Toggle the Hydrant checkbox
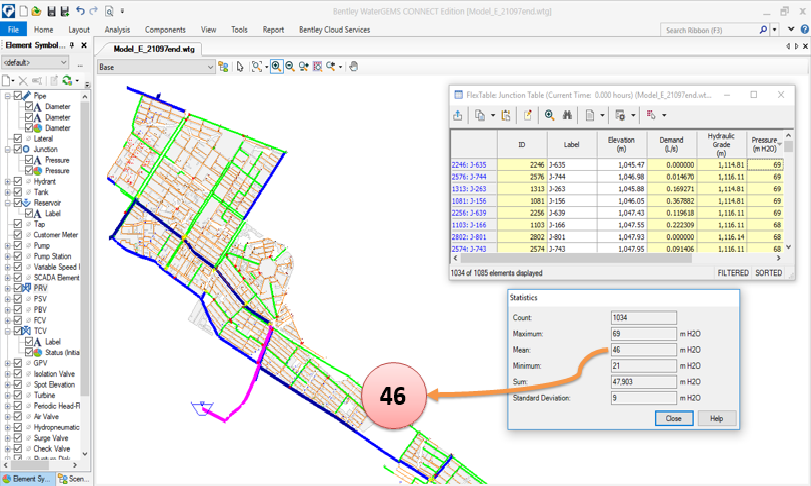The image size is (811, 486). (18, 181)
